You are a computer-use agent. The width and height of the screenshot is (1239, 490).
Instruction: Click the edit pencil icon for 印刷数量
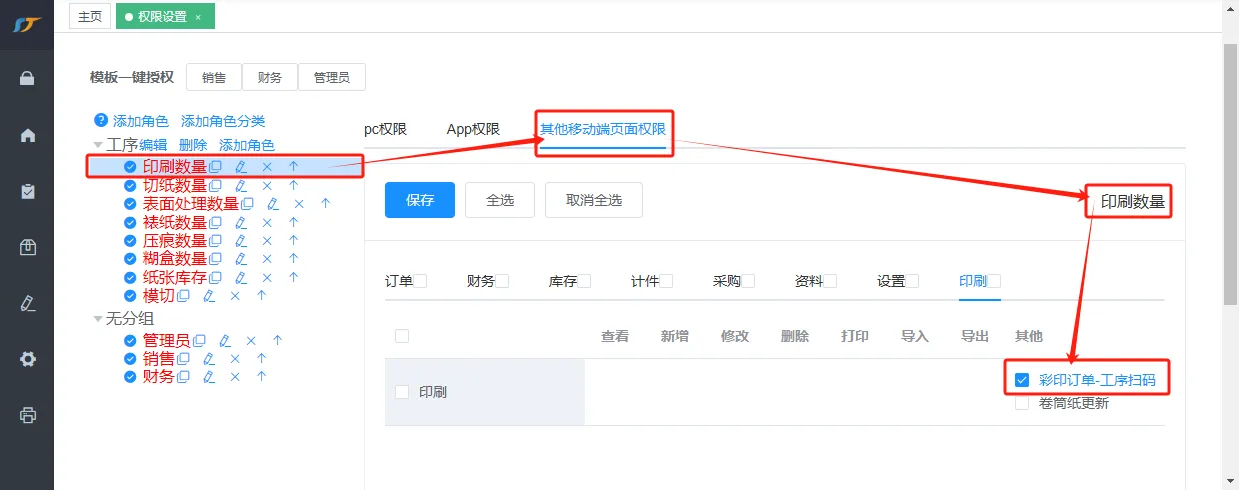241,167
